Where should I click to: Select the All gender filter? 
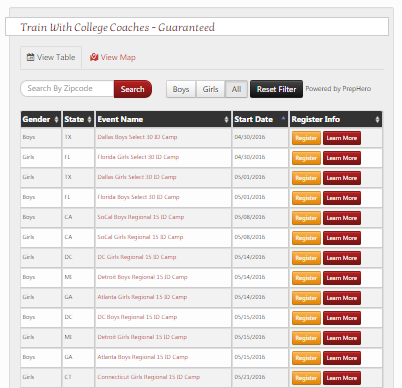coord(236,89)
